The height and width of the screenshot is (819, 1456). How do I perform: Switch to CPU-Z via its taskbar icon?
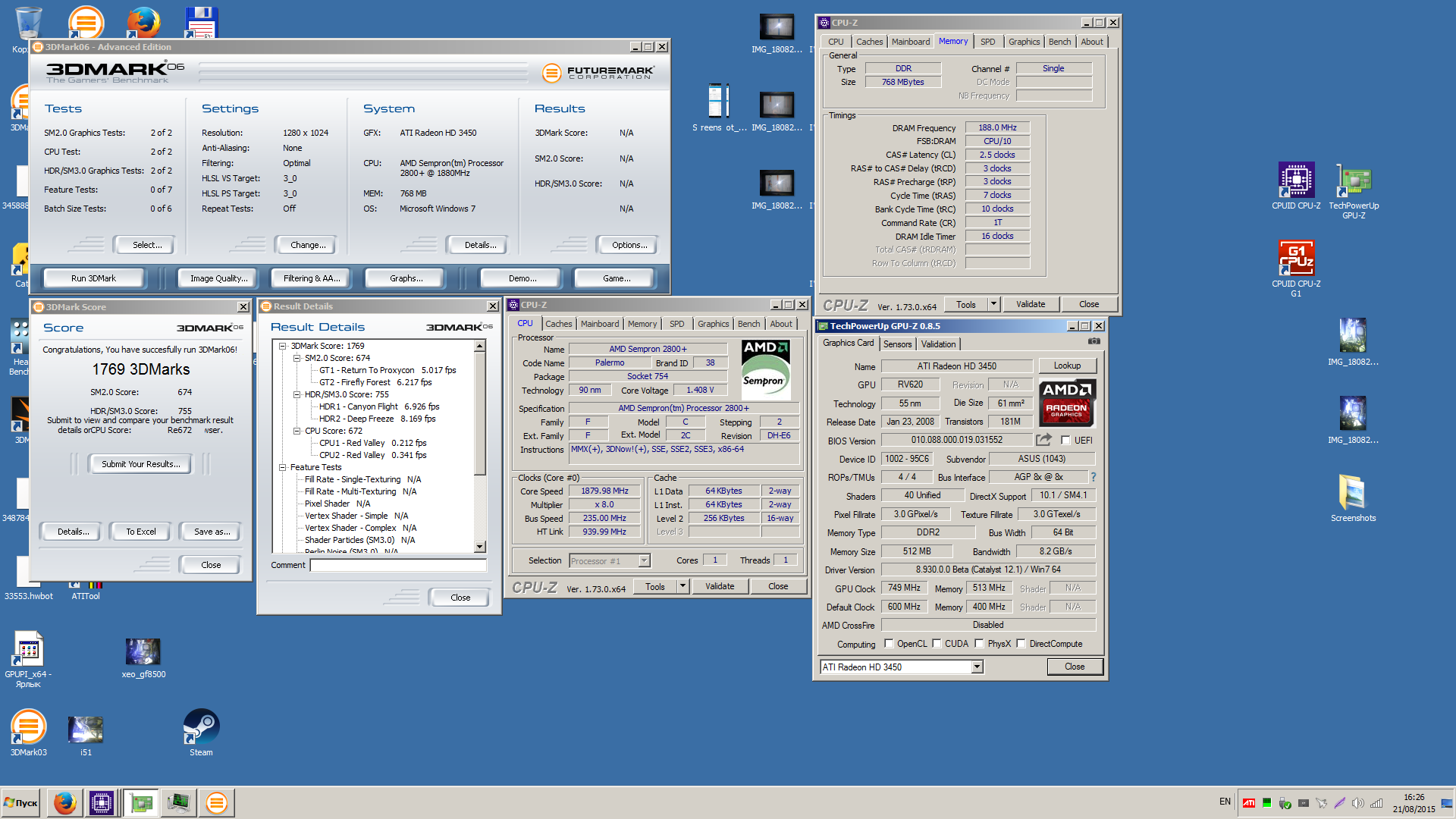(102, 802)
